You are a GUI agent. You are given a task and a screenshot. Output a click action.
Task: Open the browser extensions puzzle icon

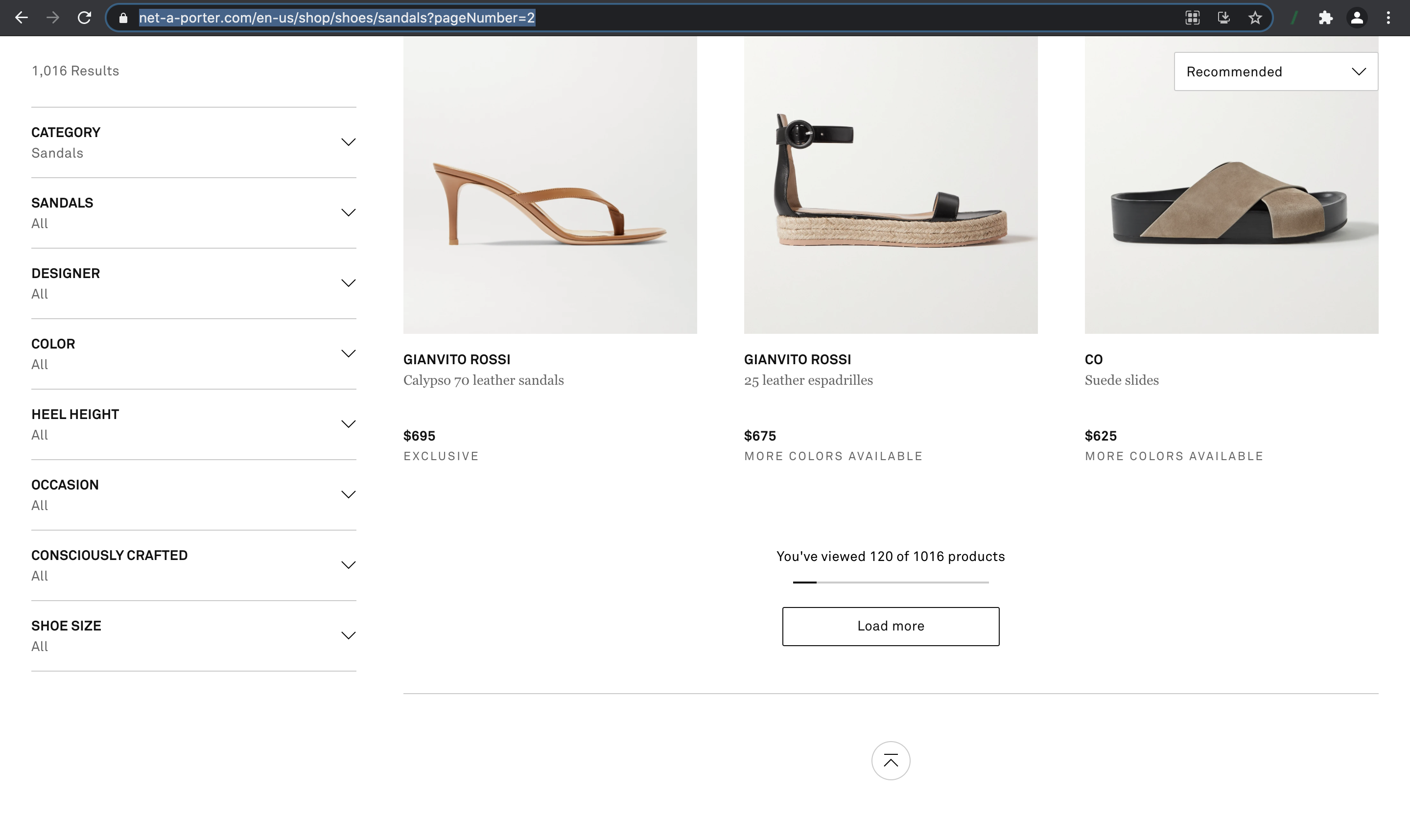(x=1325, y=18)
